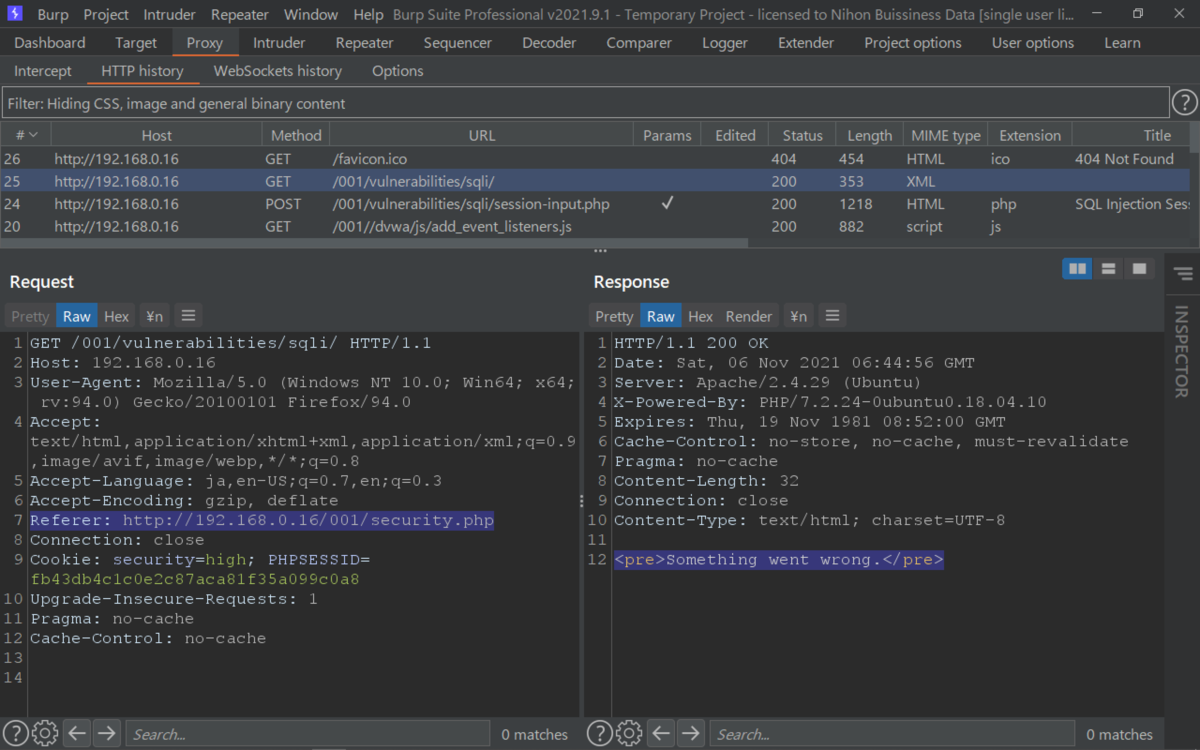1200x750 pixels.
Task: Expand the Inspector side panel
Action: point(1181,350)
